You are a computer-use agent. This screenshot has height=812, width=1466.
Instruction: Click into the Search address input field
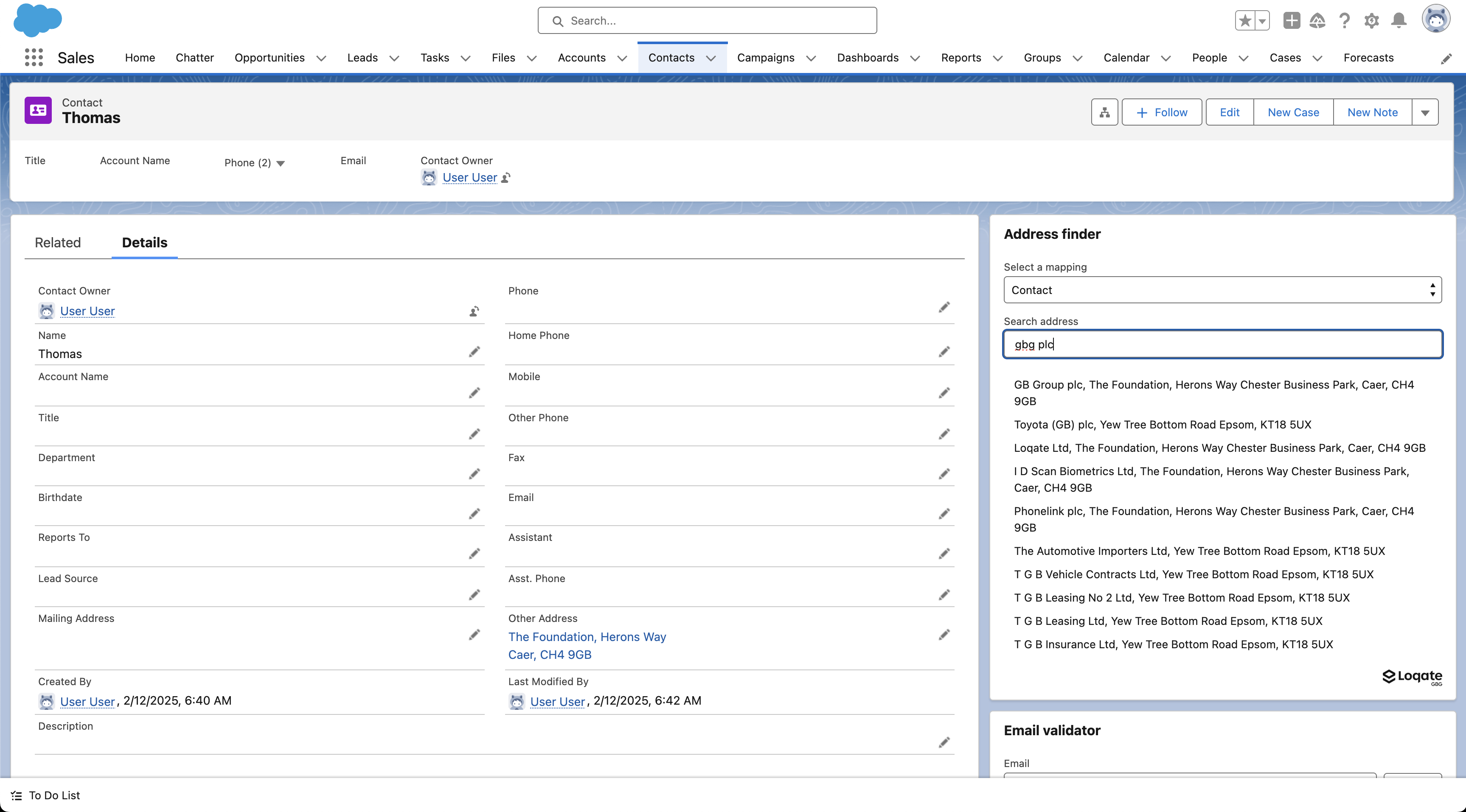click(1222, 344)
